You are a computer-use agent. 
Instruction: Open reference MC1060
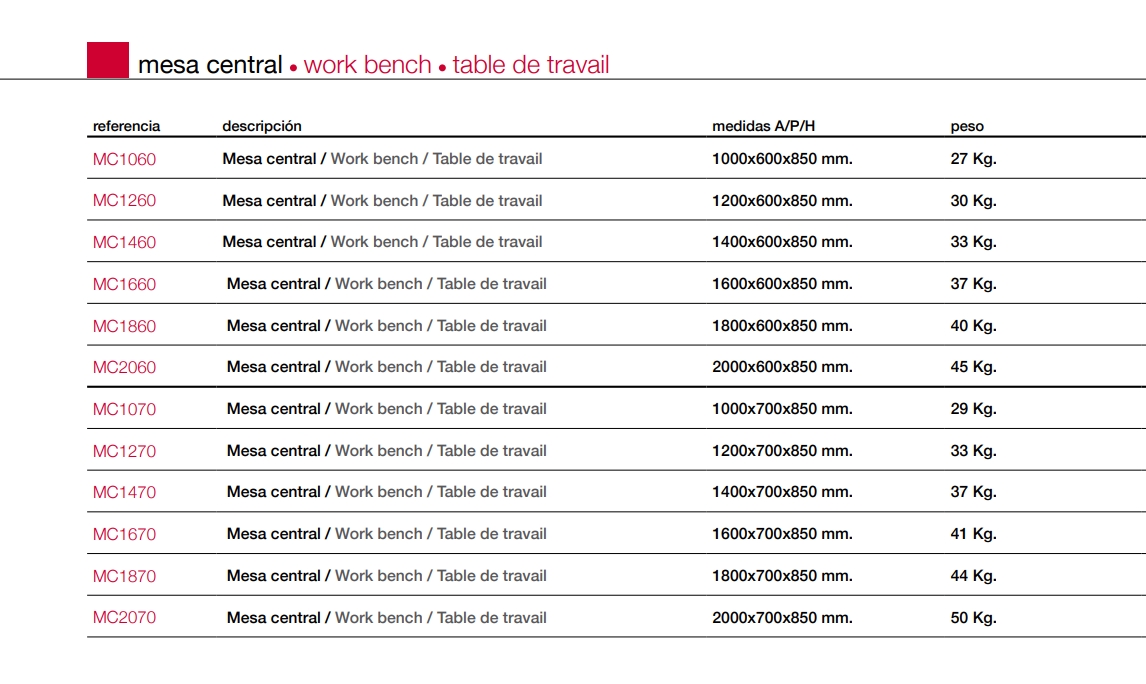pyautogui.click(x=124, y=159)
